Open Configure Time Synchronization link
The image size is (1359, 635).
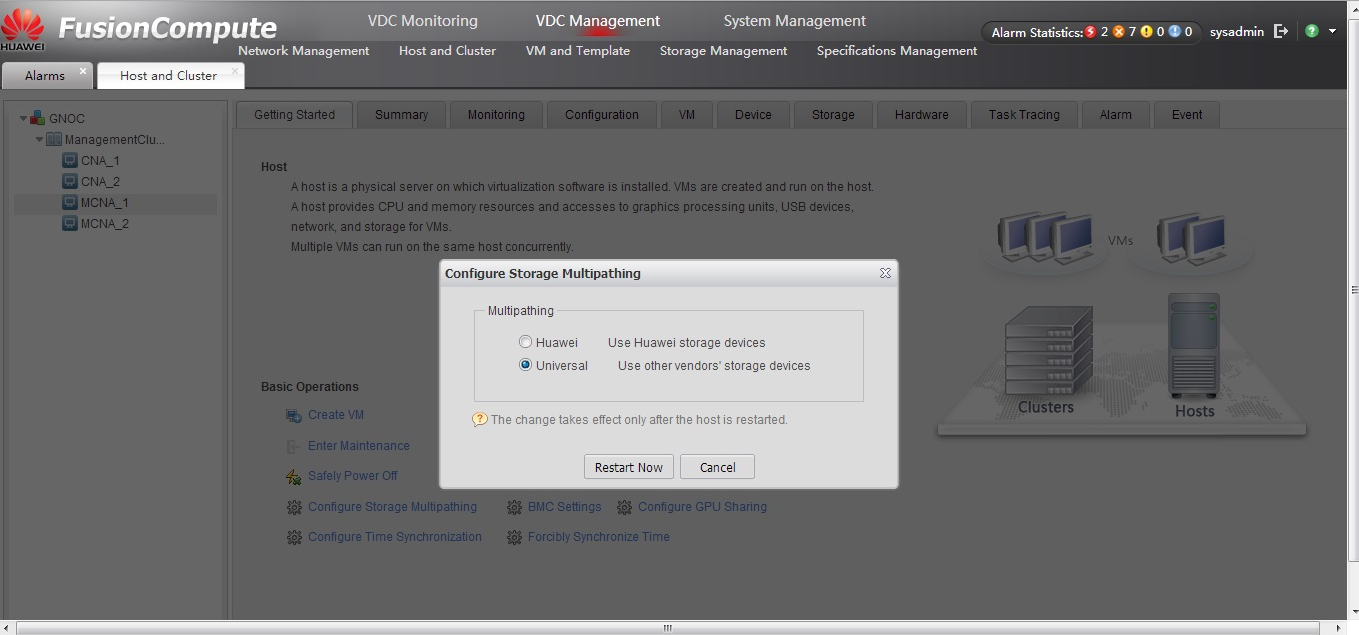[x=395, y=537]
